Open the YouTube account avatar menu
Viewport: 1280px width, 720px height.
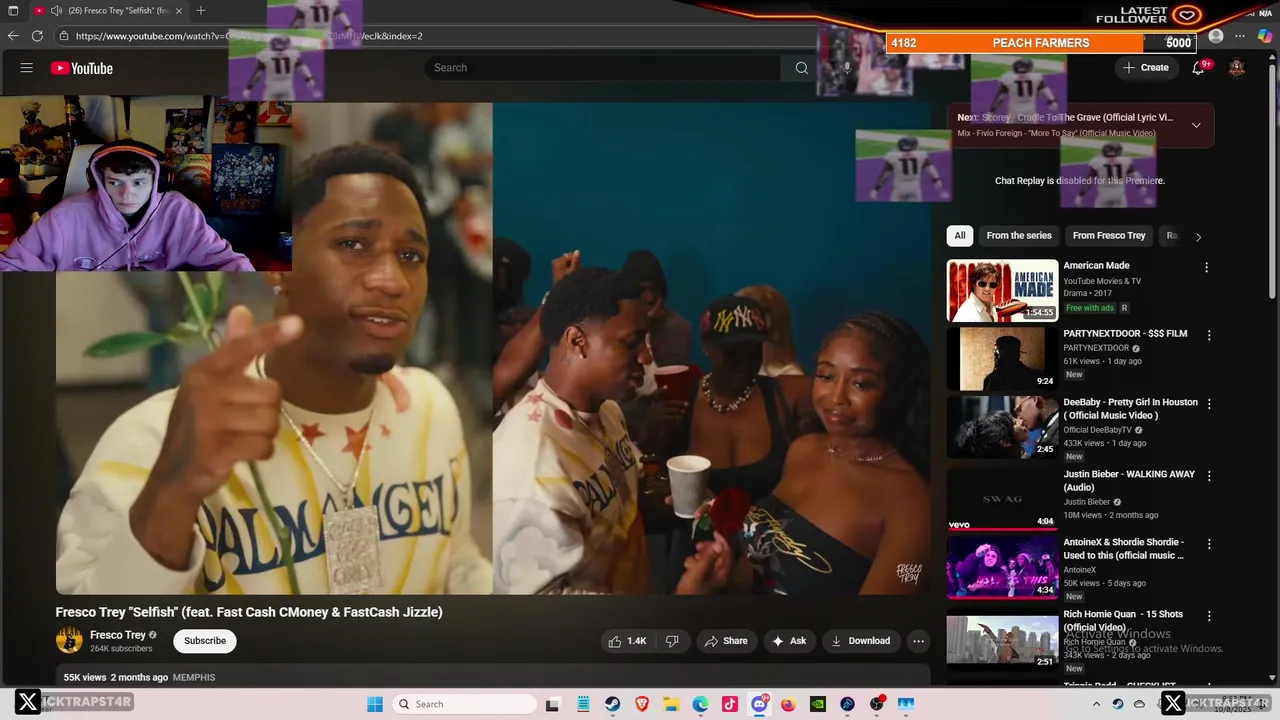1237,68
